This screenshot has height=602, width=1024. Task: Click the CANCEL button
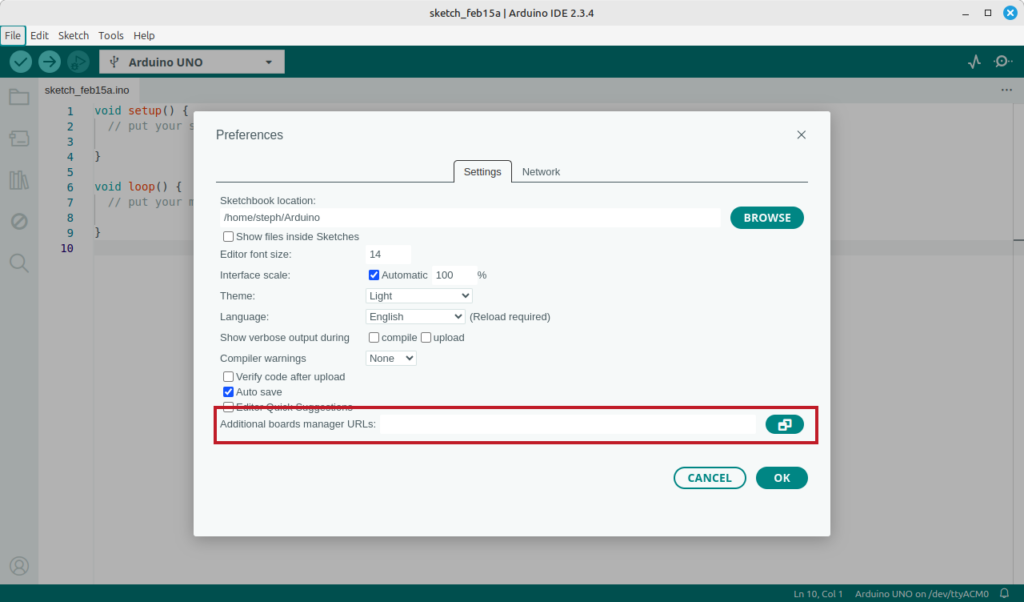pos(709,478)
